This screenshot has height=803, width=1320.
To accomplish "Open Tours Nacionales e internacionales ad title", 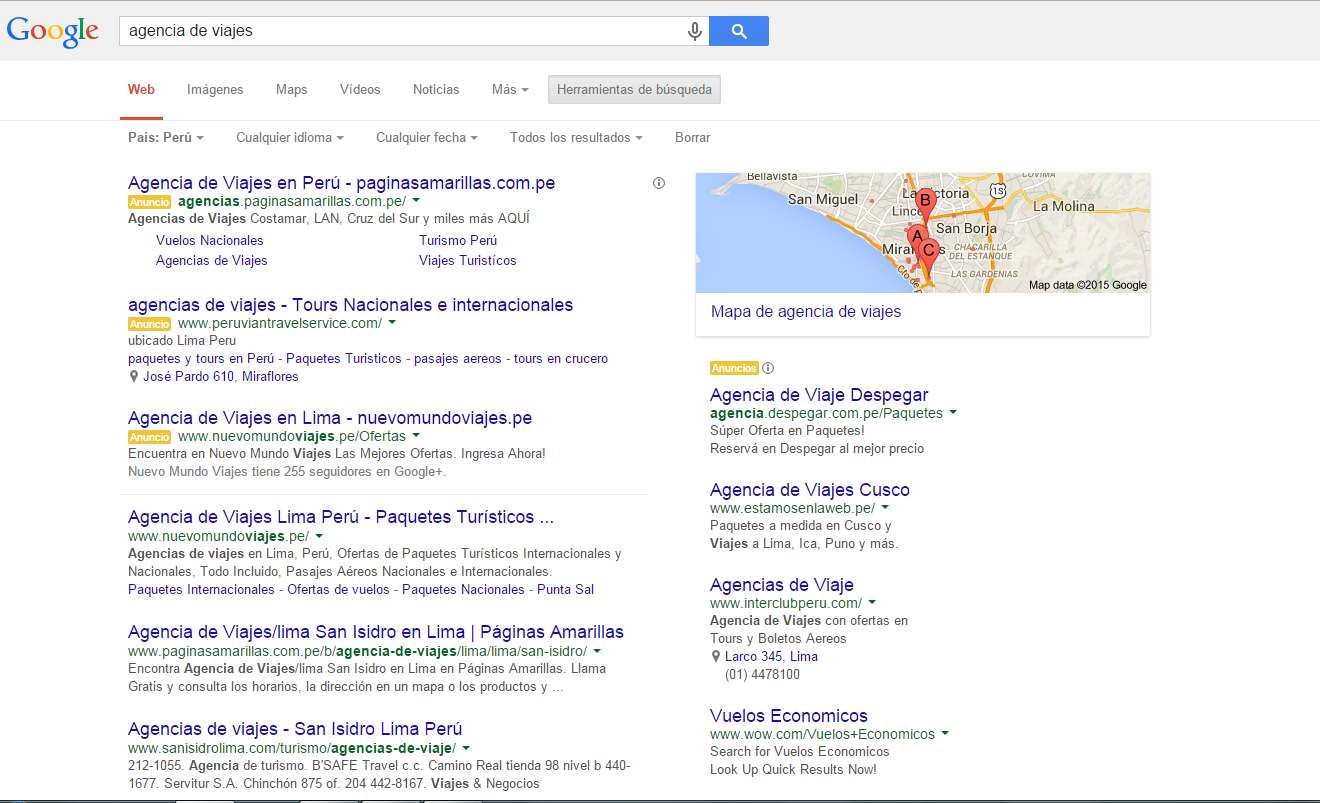I will pos(350,305).
